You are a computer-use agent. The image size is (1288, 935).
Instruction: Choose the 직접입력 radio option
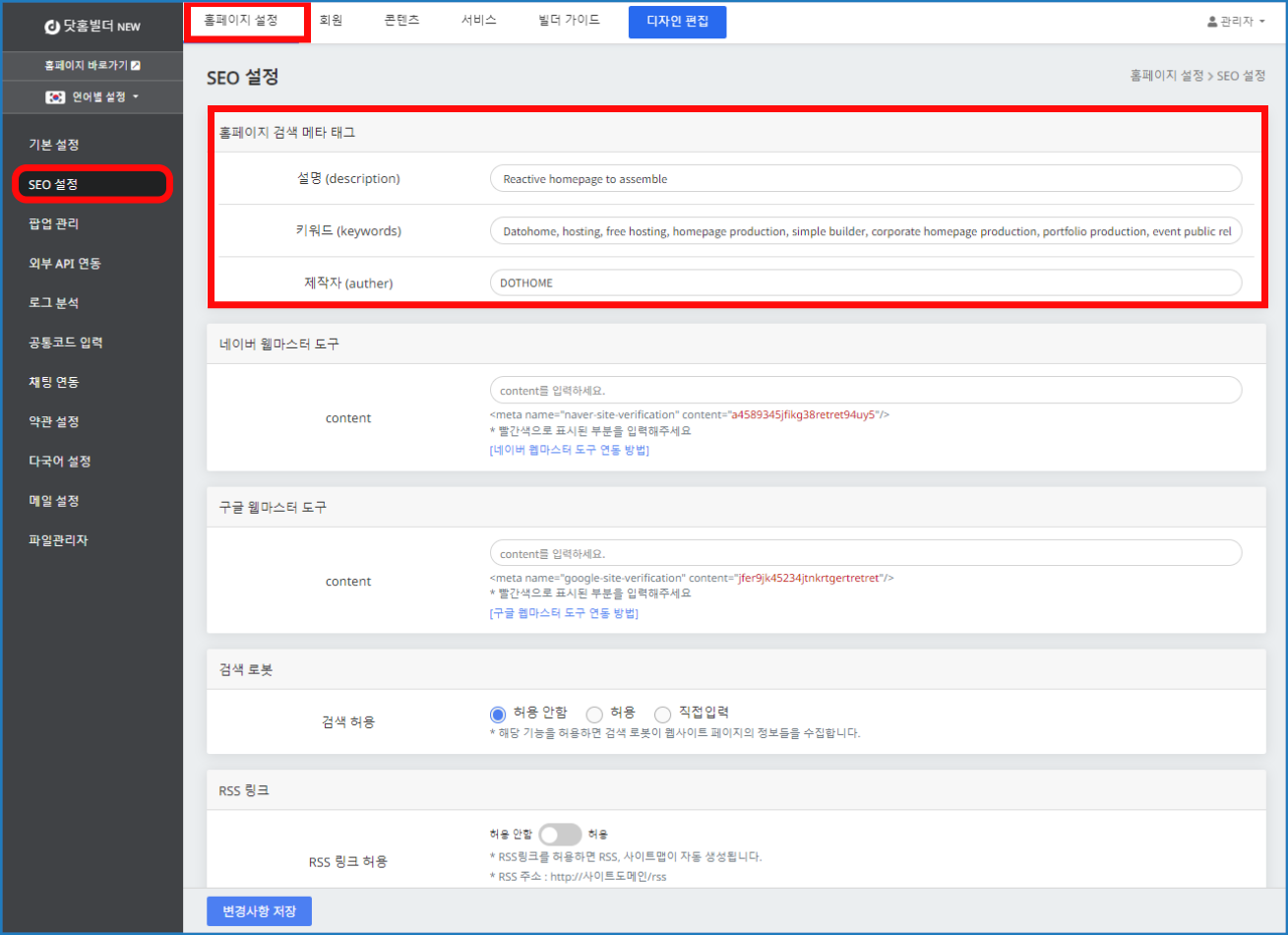point(662,714)
